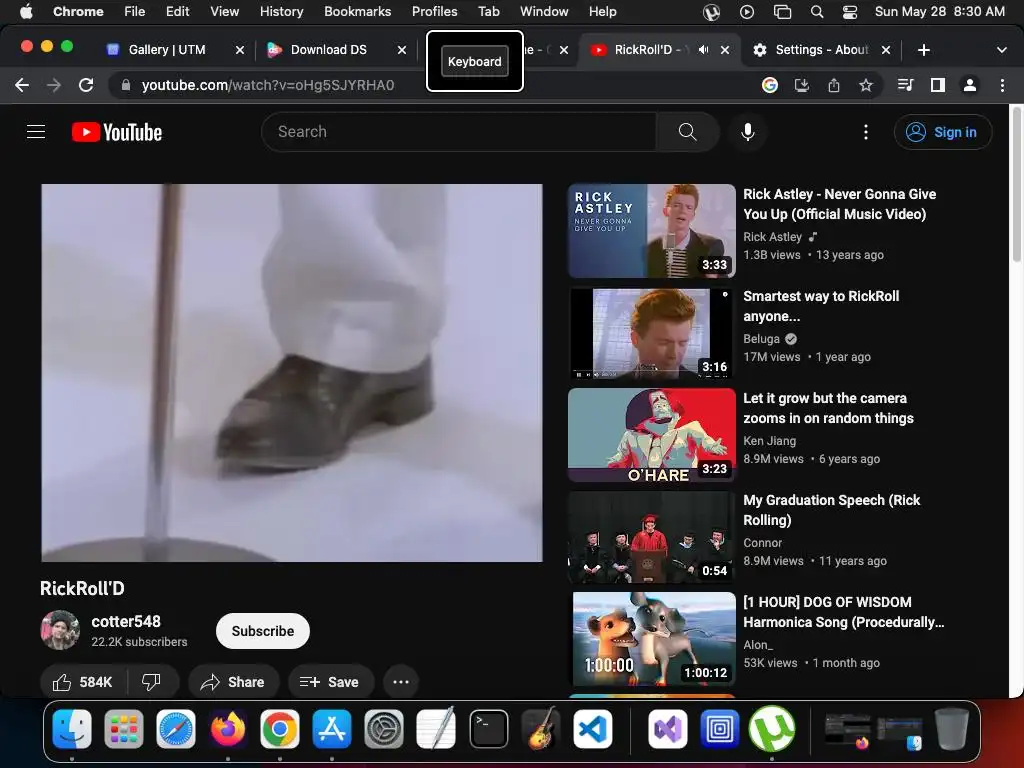Open 1 HOUR DOG OF WISDOM video title
The width and height of the screenshot is (1024, 768).
pyautogui.click(x=844, y=612)
